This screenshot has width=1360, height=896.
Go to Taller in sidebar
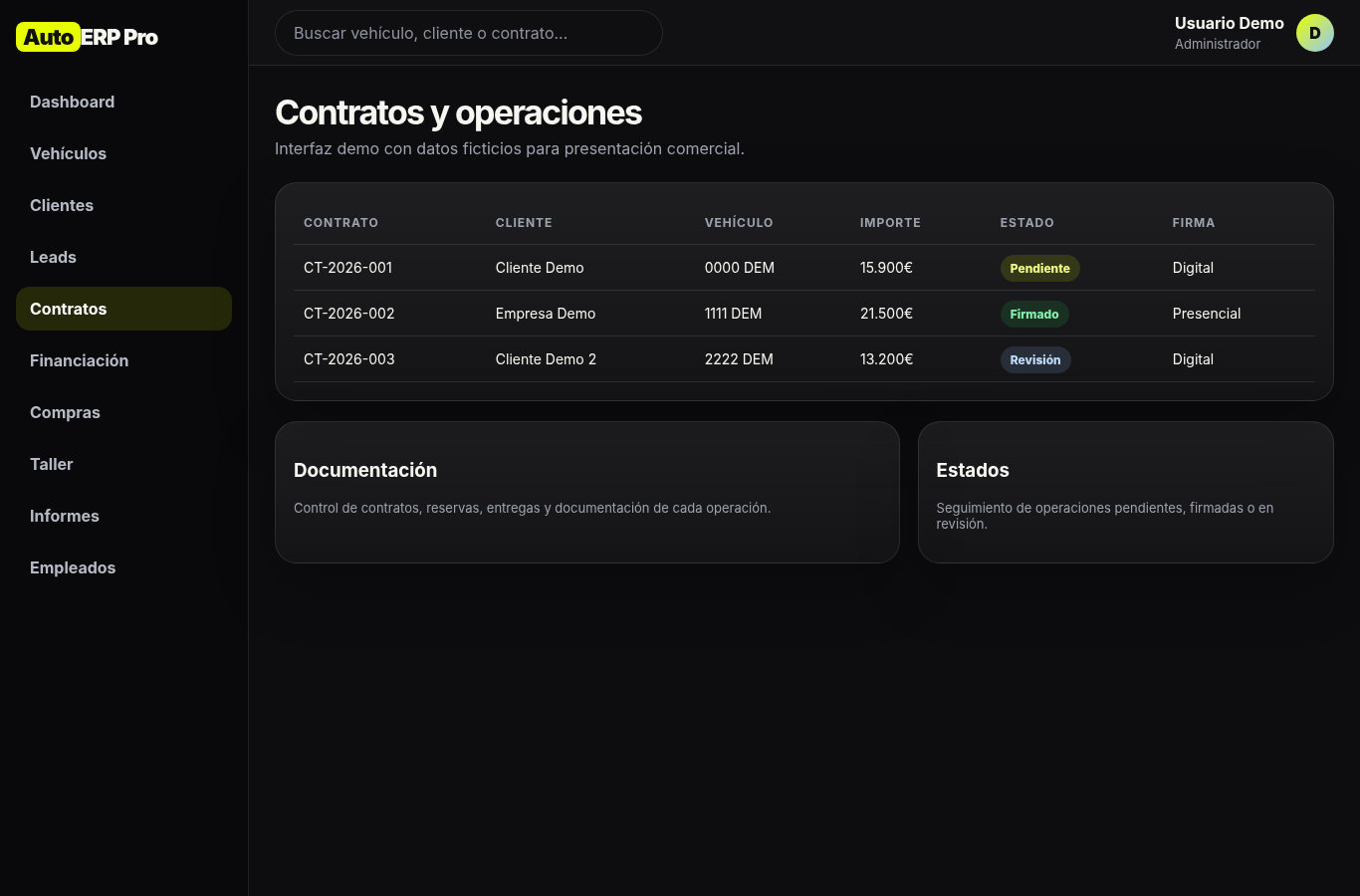pos(123,464)
